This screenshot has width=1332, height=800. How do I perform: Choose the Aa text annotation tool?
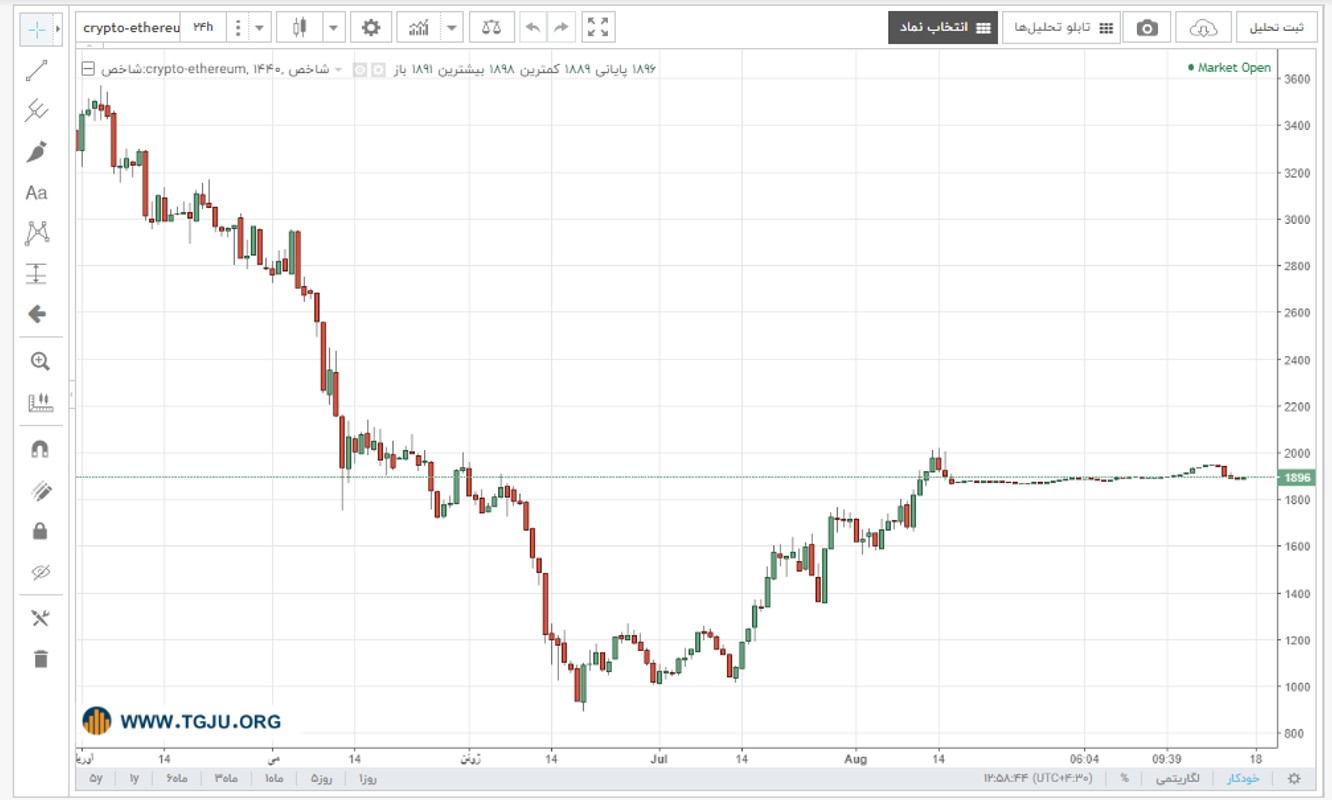click(37, 193)
